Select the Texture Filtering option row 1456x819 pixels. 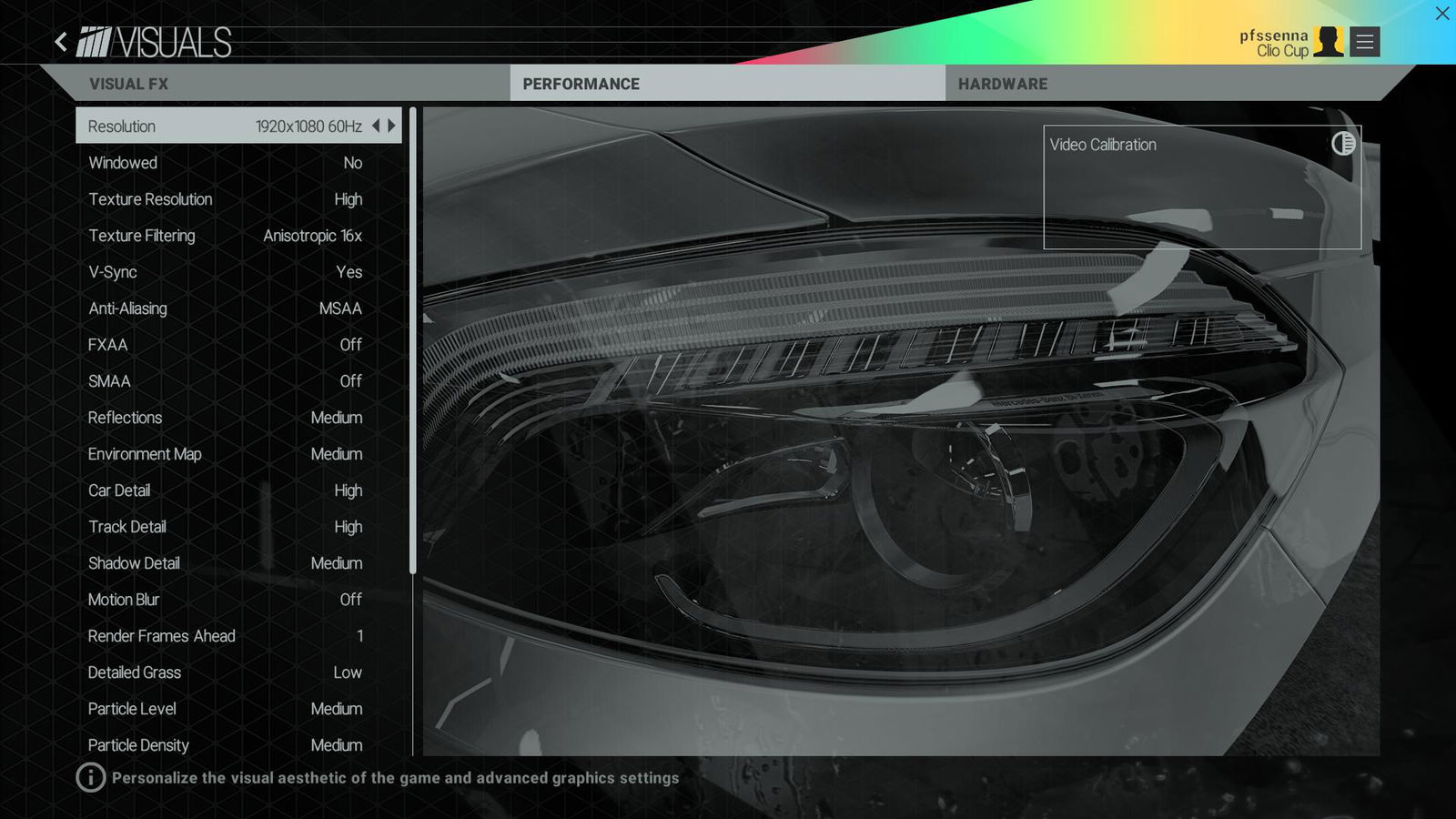point(238,236)
